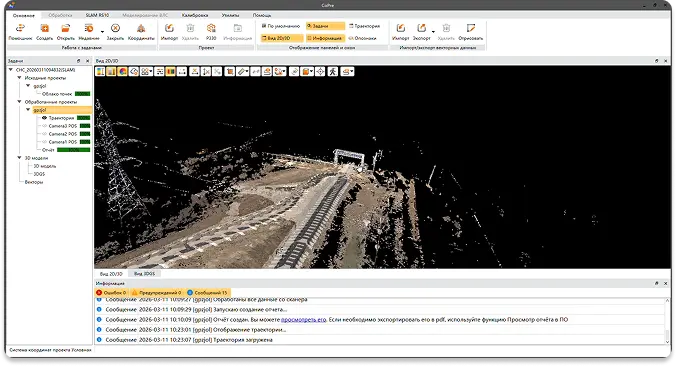Click the orange crop box icon

coord(229,72)
